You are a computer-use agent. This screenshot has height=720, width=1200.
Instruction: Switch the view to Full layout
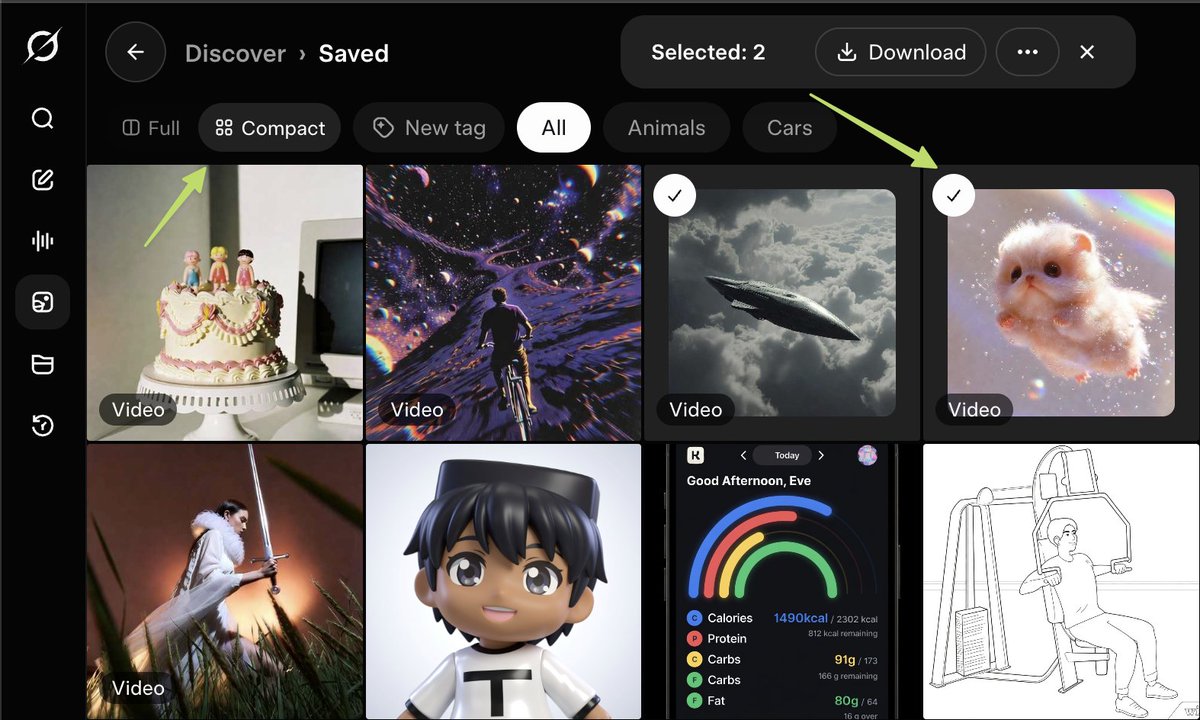[x=150, y=127]
